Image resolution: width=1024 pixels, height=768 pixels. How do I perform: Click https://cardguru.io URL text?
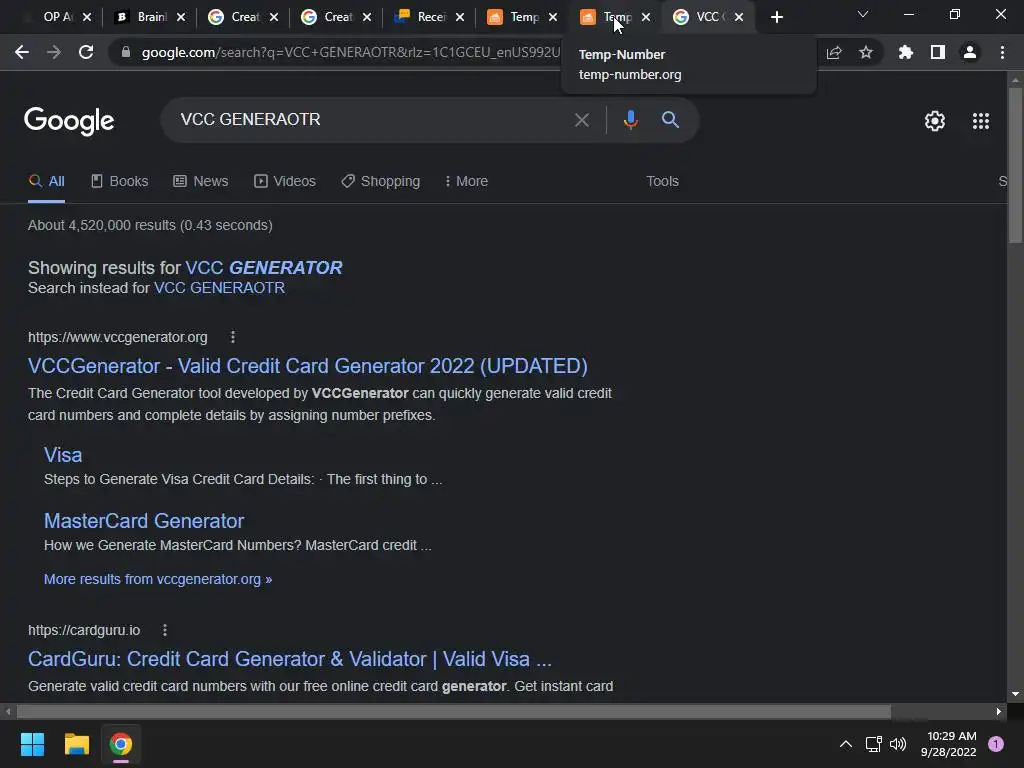pos(84,630)
